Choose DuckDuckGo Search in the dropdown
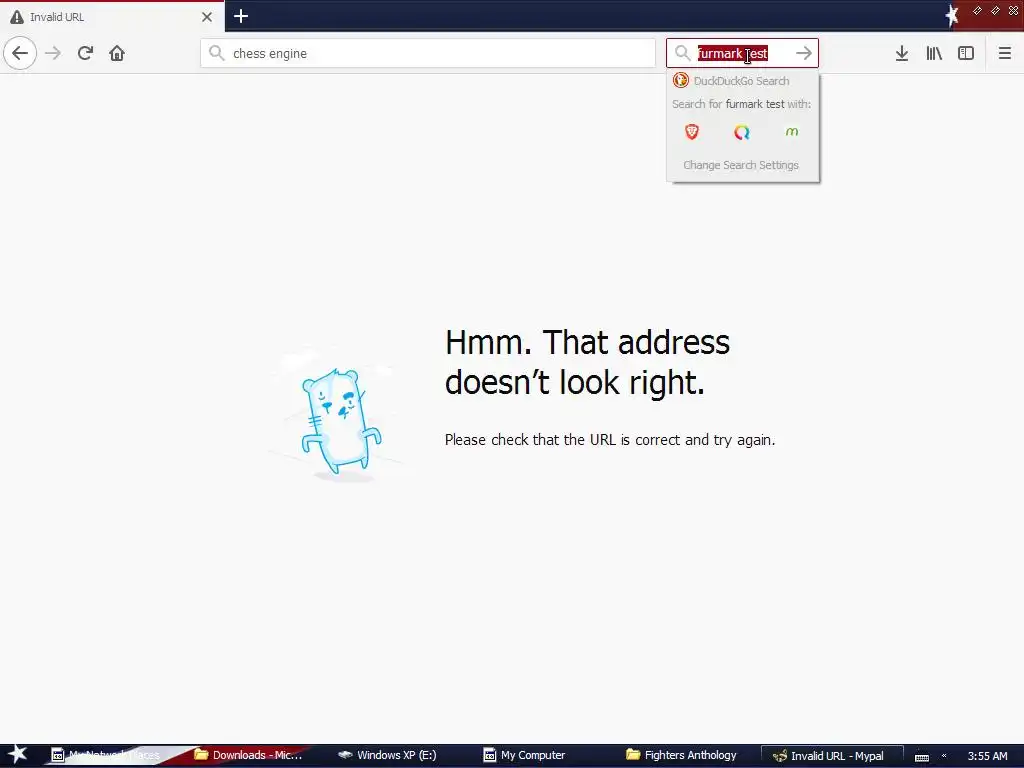 point(743,81)
